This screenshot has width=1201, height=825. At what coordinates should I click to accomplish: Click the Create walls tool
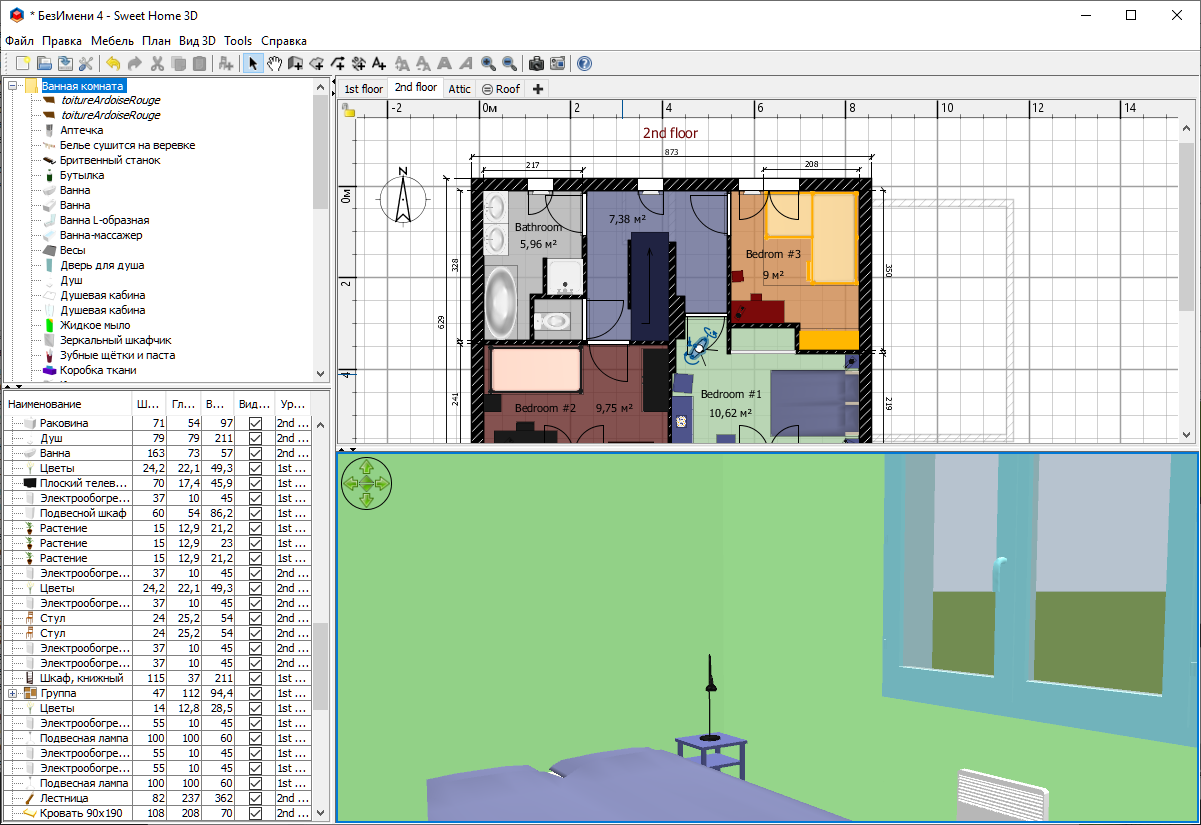point(295,63)
